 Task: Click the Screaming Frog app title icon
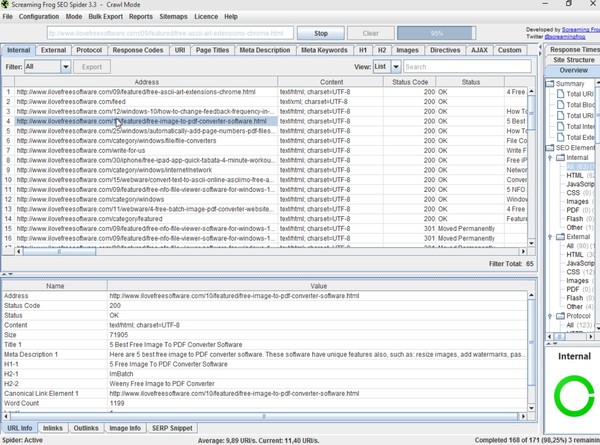[x=7, y=5]
